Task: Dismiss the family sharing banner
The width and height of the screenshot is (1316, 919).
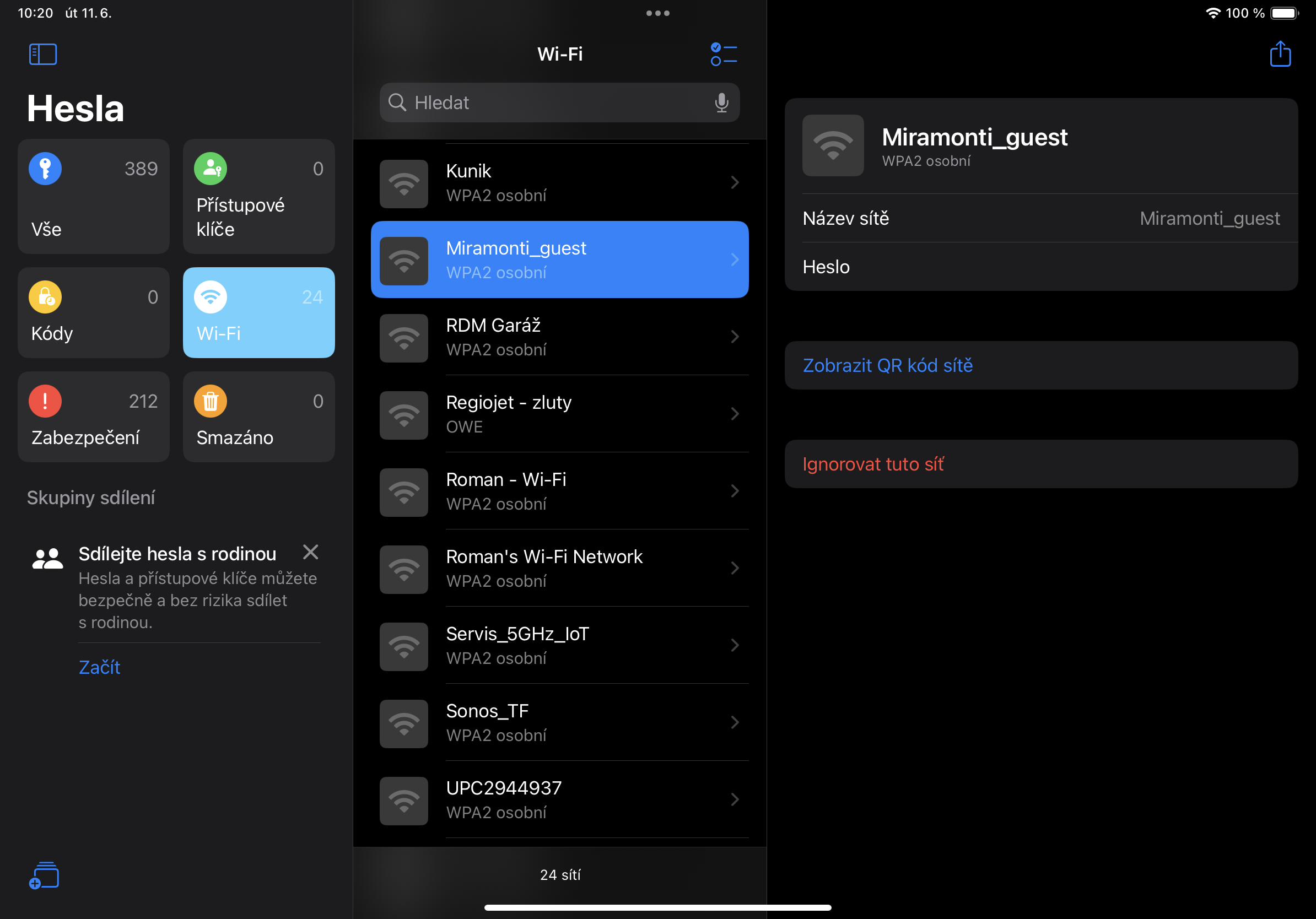Action: 310,552
